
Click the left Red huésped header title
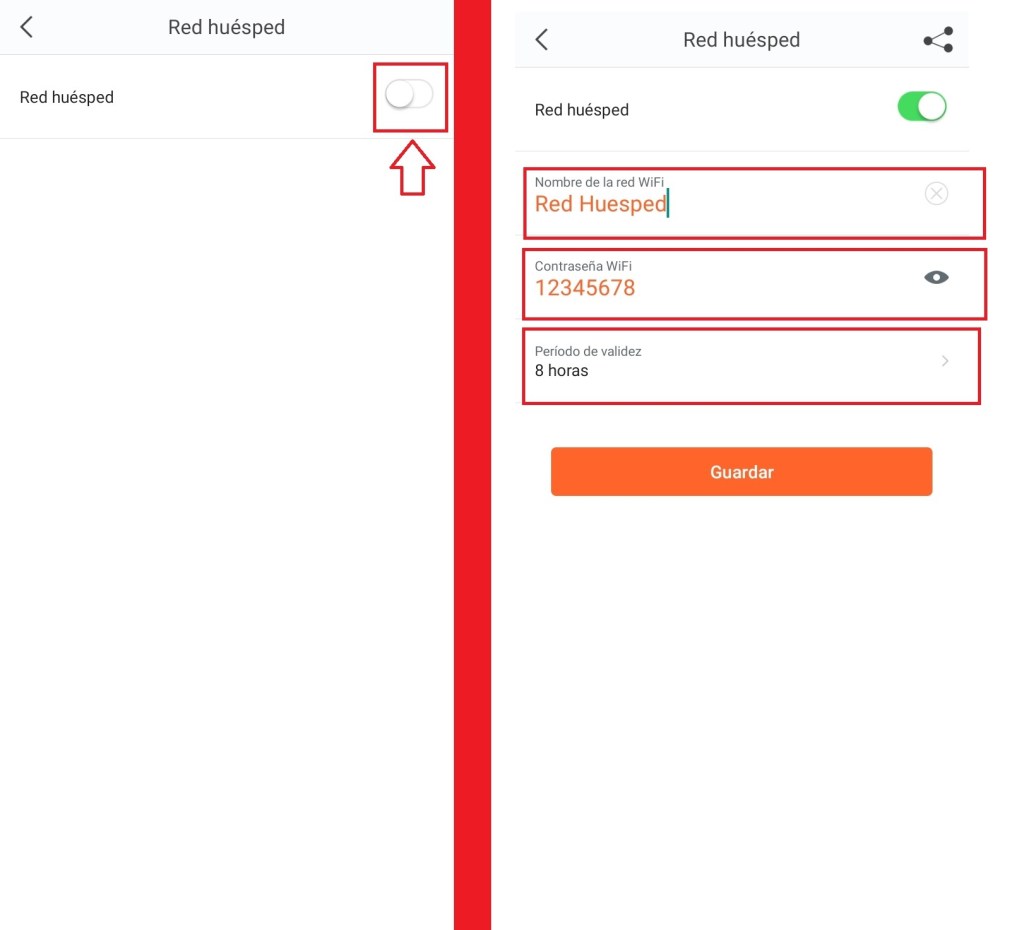226,27
